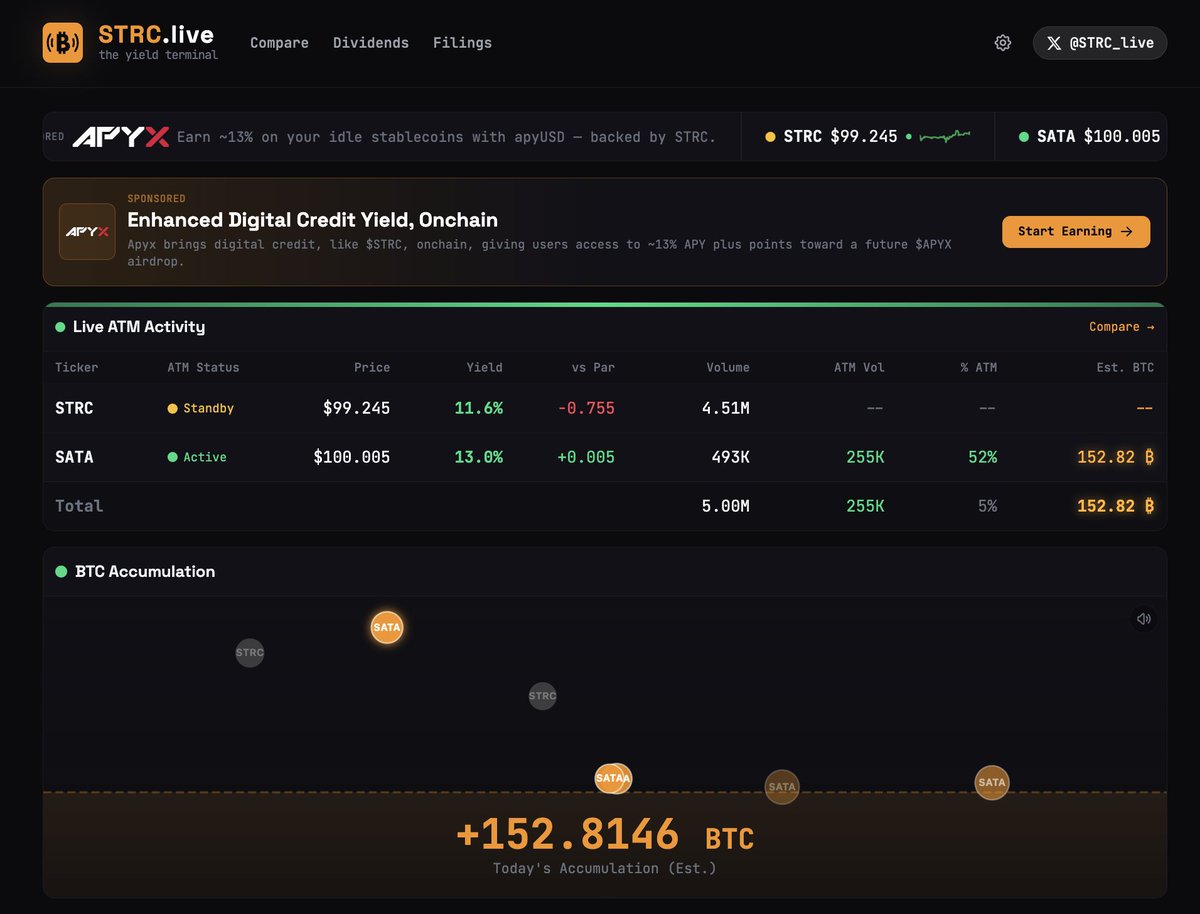Click the Start Earning button

coord(1076,232)
